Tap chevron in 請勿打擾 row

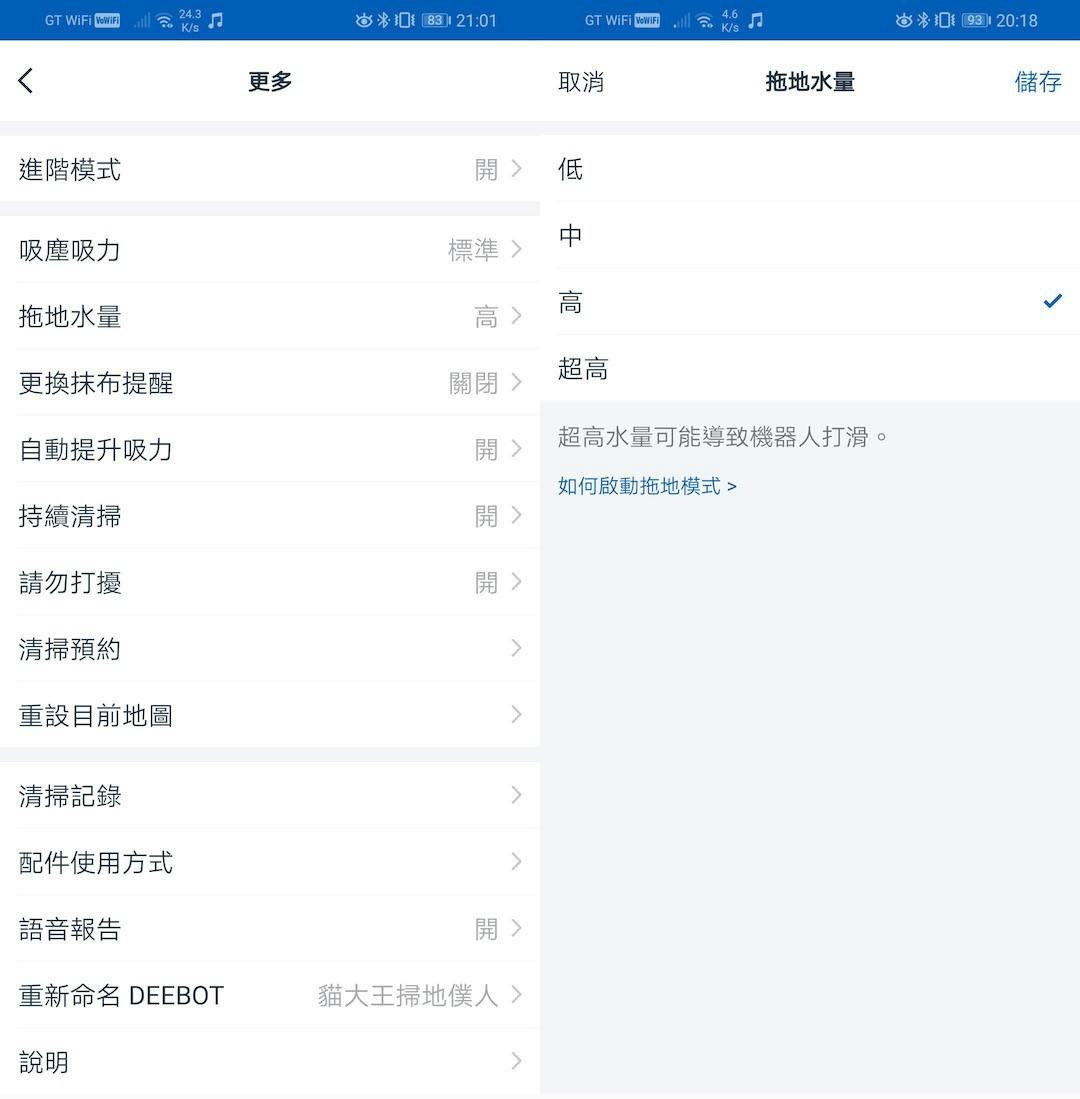[x=517, y=582]
